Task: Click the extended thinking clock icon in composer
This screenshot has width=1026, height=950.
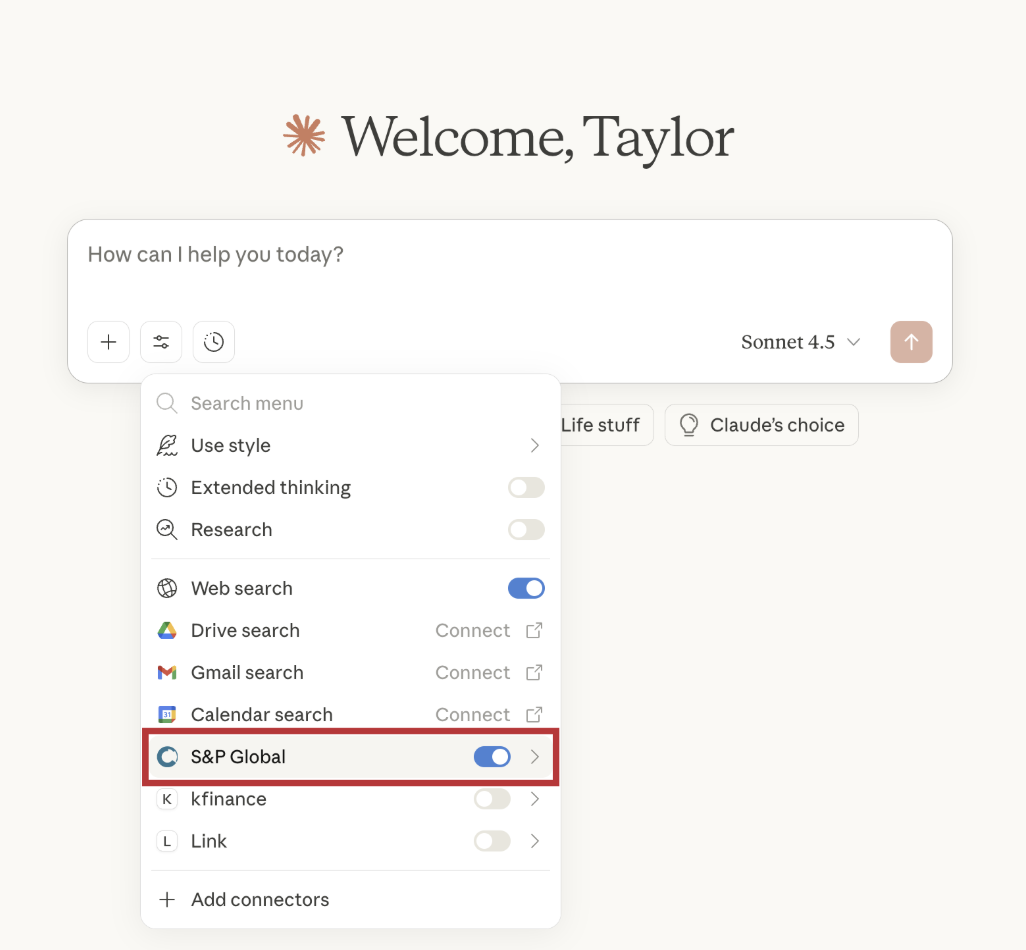Action: [x=214, y=342]
